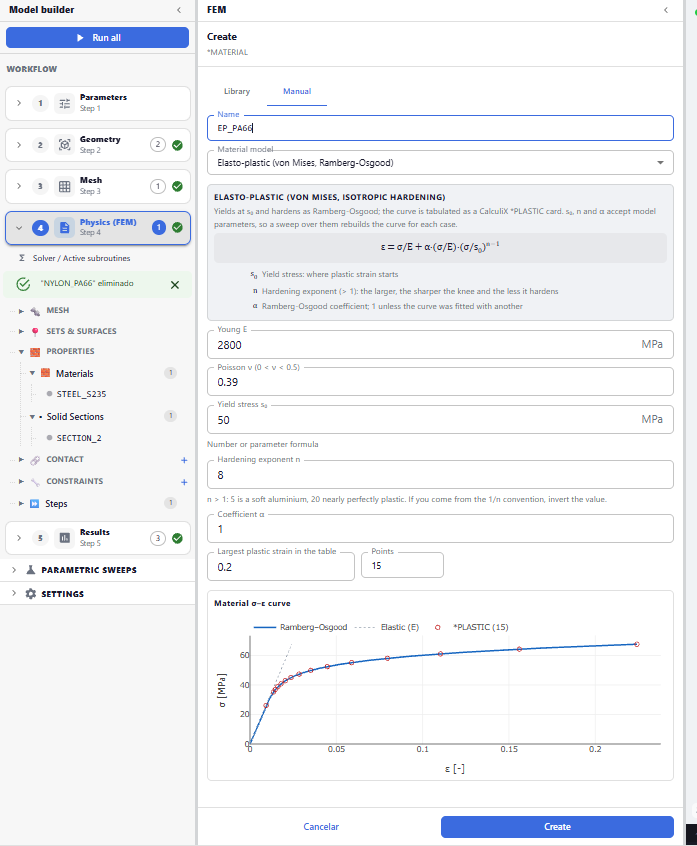This screenshot has height=846, width=697.
Task: Collapse the PROPERTIES tree node
Action: tap(21, 352)
